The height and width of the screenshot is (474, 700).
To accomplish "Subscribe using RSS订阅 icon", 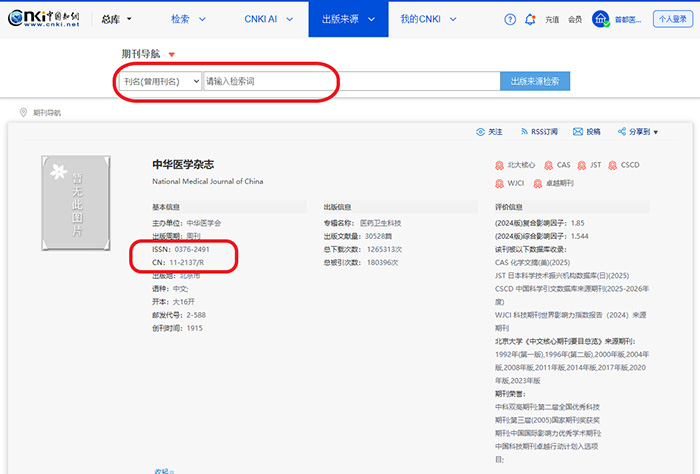I will 522,132.
